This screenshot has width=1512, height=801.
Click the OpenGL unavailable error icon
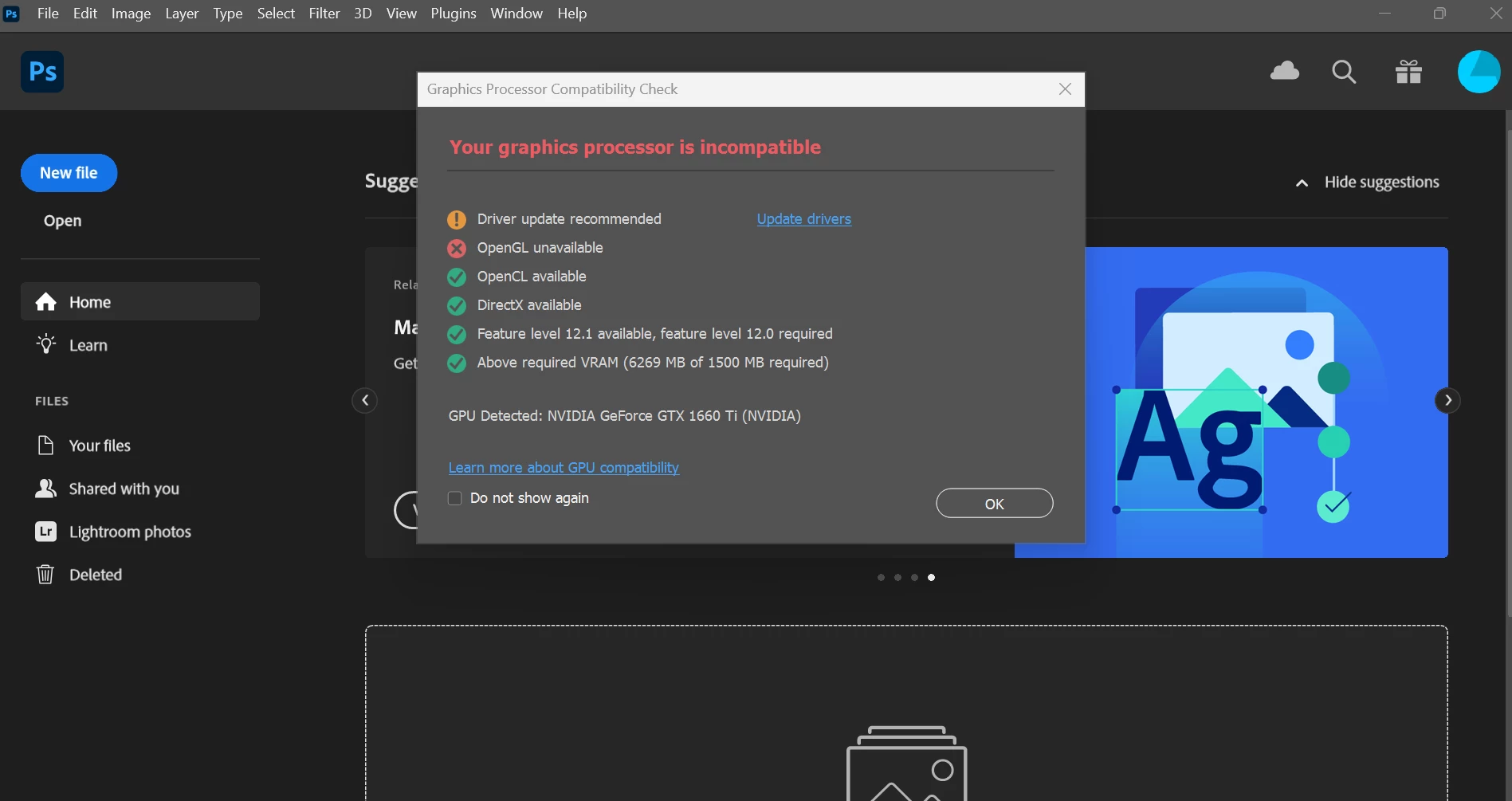[457, 249]
